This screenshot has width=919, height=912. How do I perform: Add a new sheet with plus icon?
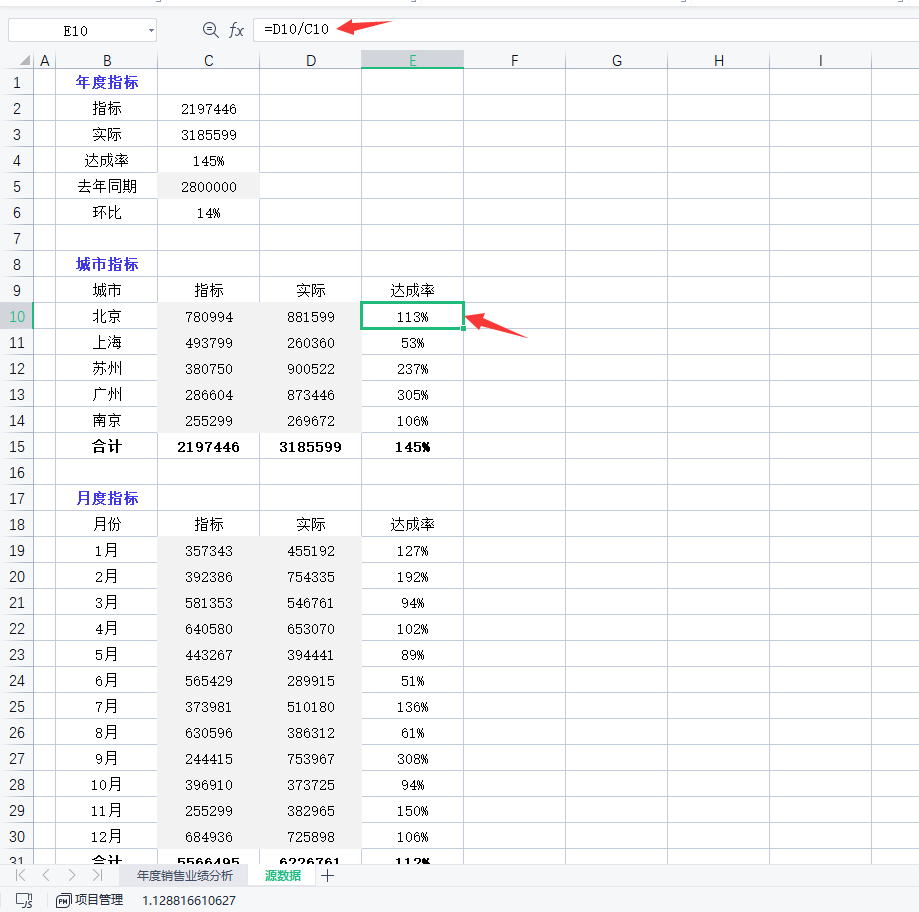(328, 876)
